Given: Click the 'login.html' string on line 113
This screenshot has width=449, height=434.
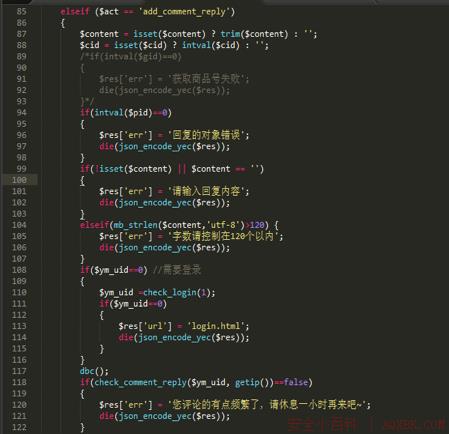Looking at the screenshot, I should (216, 326).
